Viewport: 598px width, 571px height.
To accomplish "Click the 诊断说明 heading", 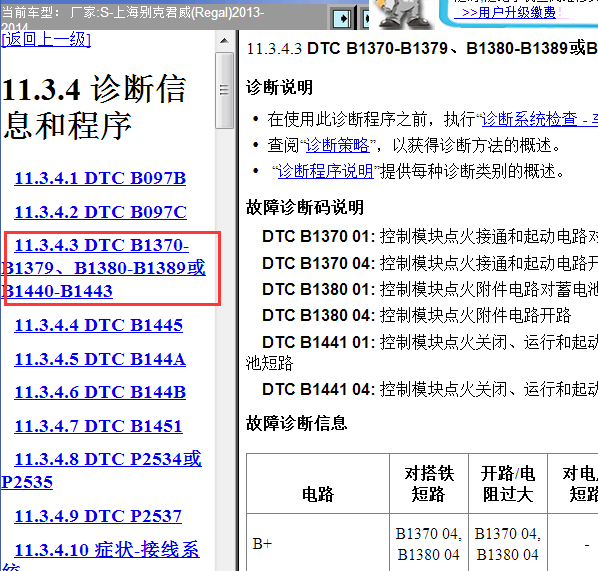I will tap(280, 87).
